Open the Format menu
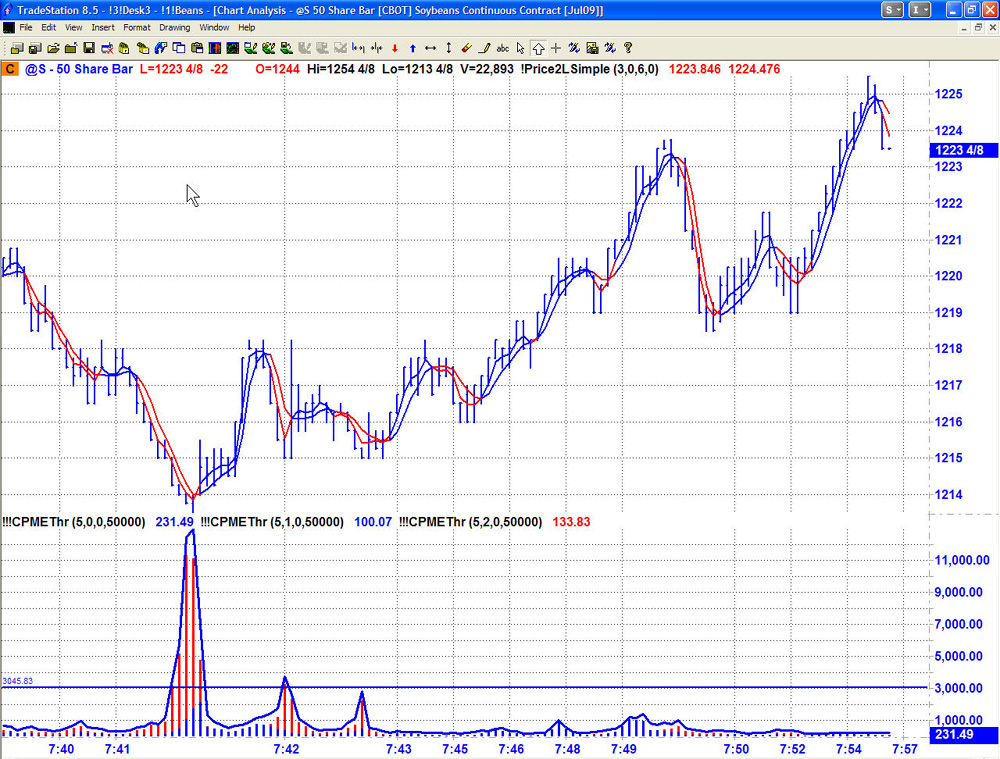Image resolution: width=1000 pixels, height=759 pixels. click(136, 27)
